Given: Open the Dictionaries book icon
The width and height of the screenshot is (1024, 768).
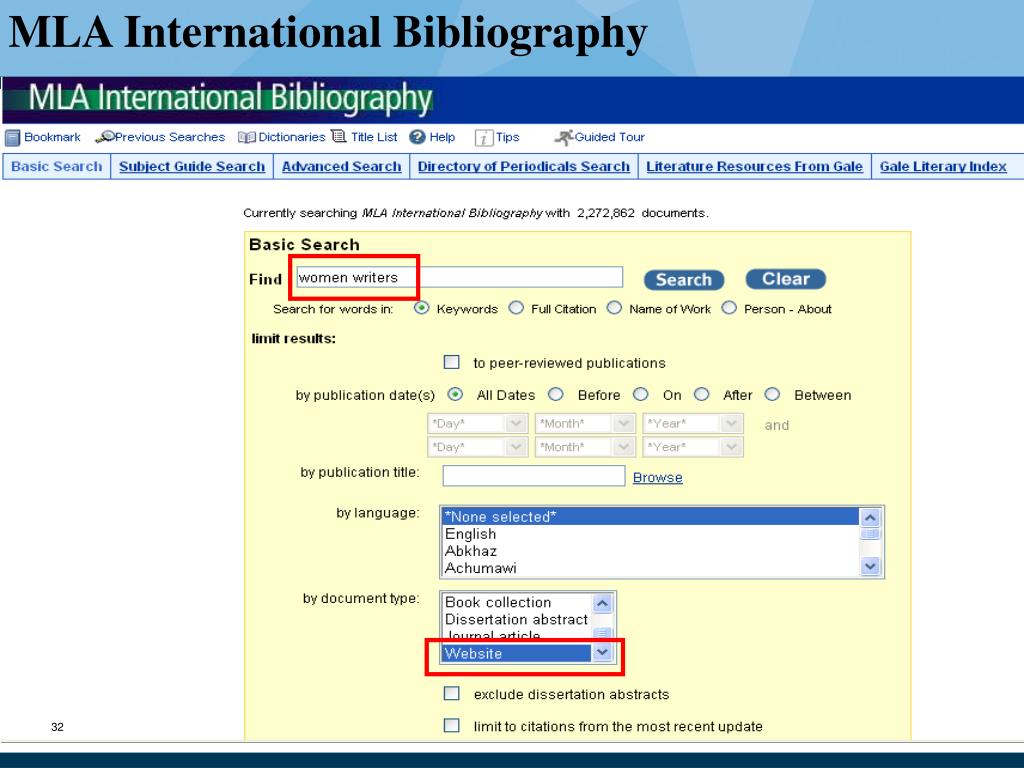Looking at the screenshot, I should [247, 137].
